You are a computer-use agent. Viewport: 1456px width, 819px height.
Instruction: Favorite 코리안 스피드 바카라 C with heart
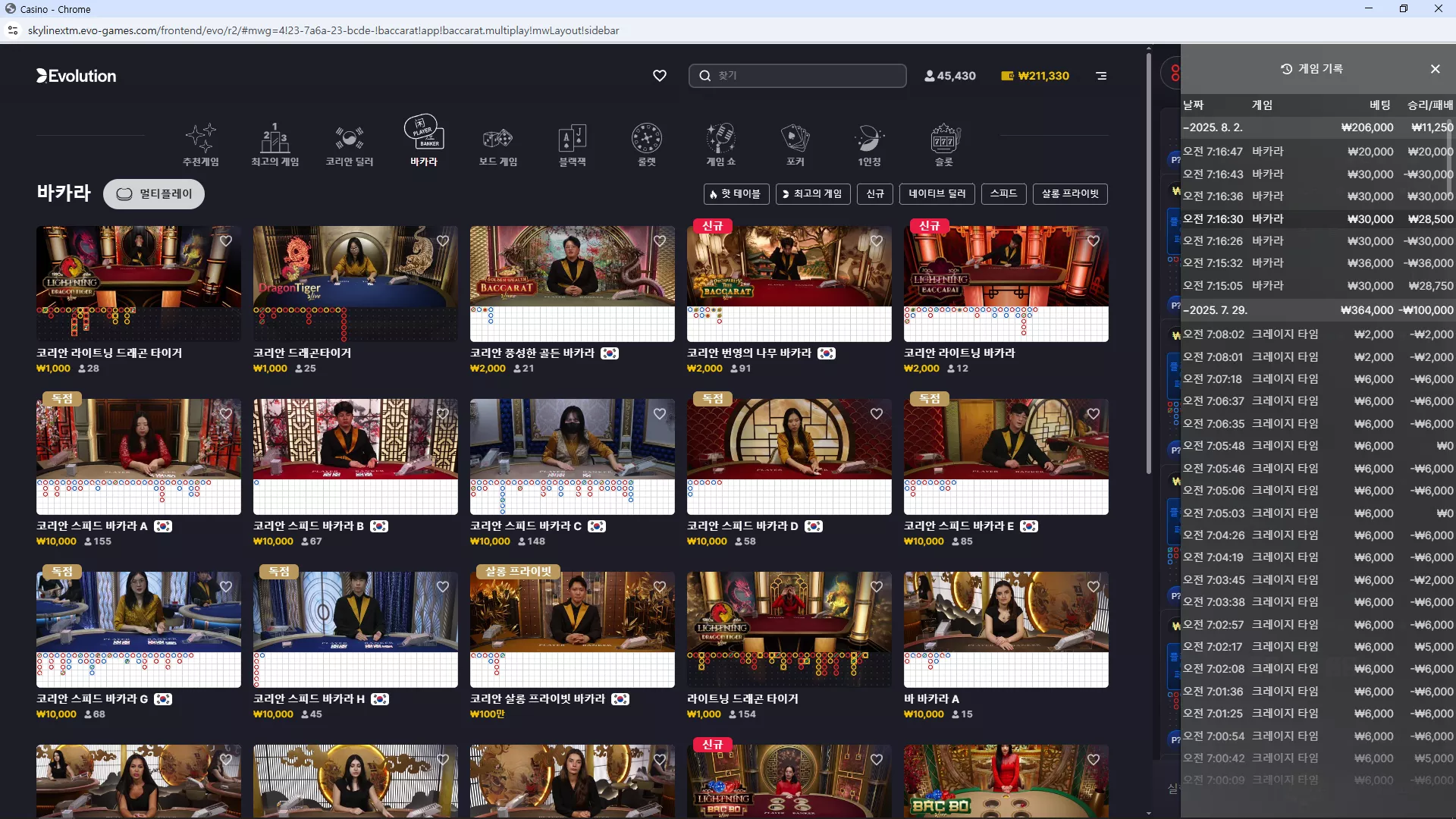click(x=660, y=414)
